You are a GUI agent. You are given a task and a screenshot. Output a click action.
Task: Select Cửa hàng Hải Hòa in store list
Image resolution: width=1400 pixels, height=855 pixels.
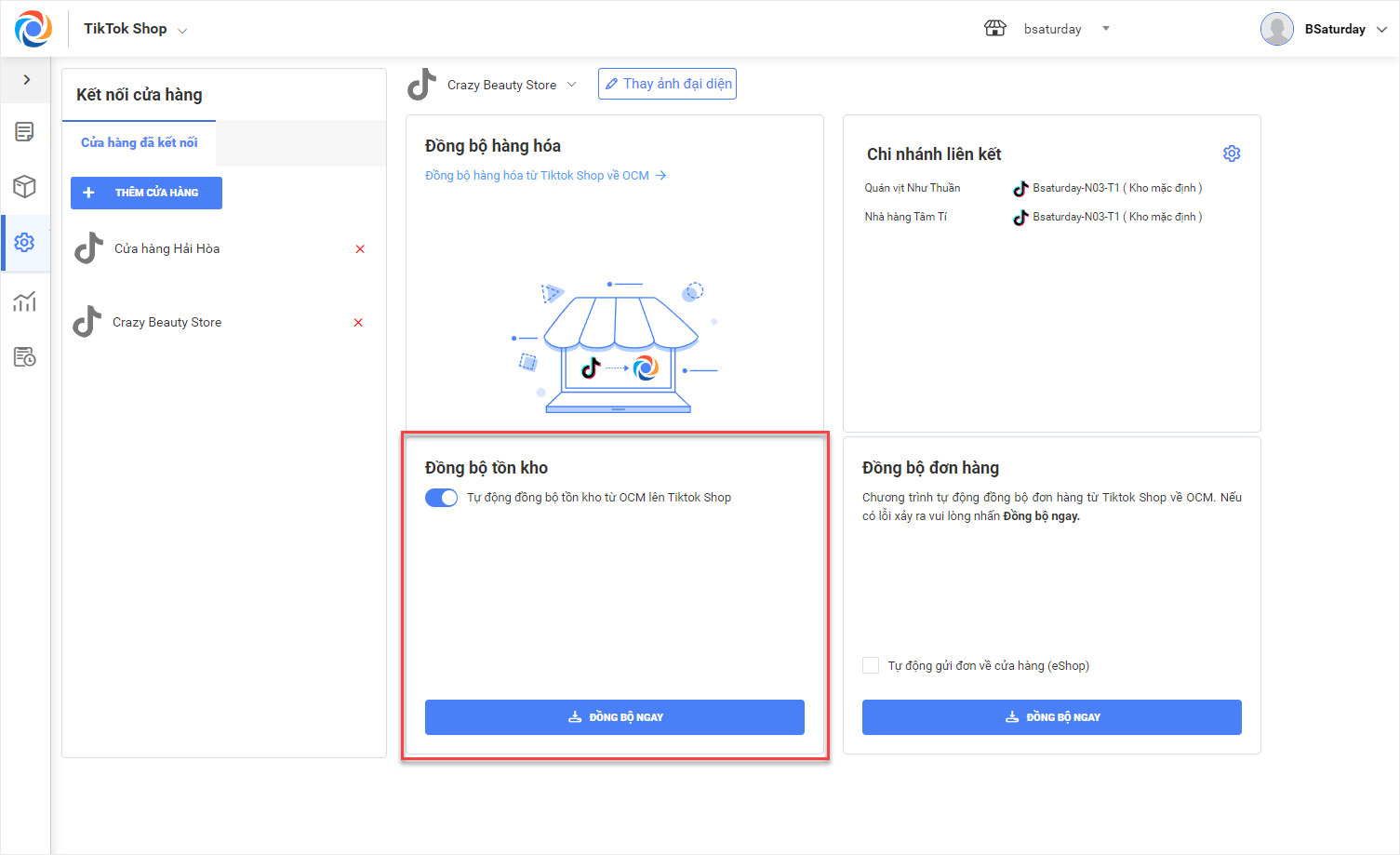pyautogui.click(x=167, y=249)
